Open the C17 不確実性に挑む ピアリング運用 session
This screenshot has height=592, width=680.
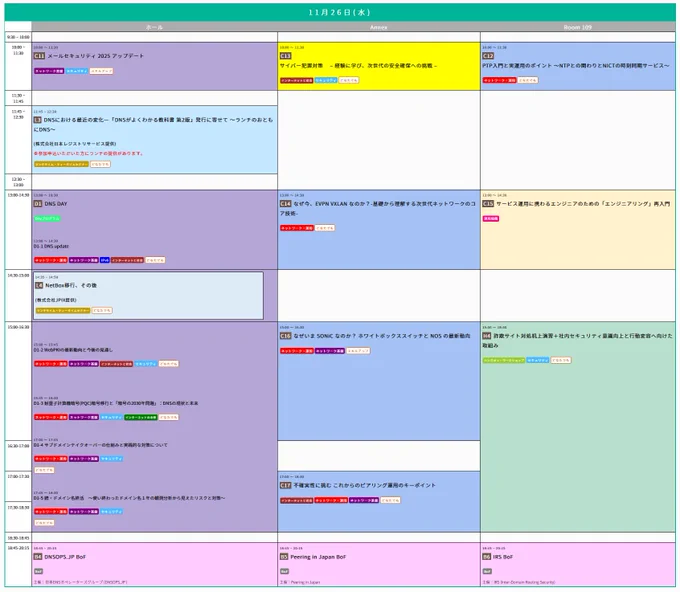click(364, 485)
